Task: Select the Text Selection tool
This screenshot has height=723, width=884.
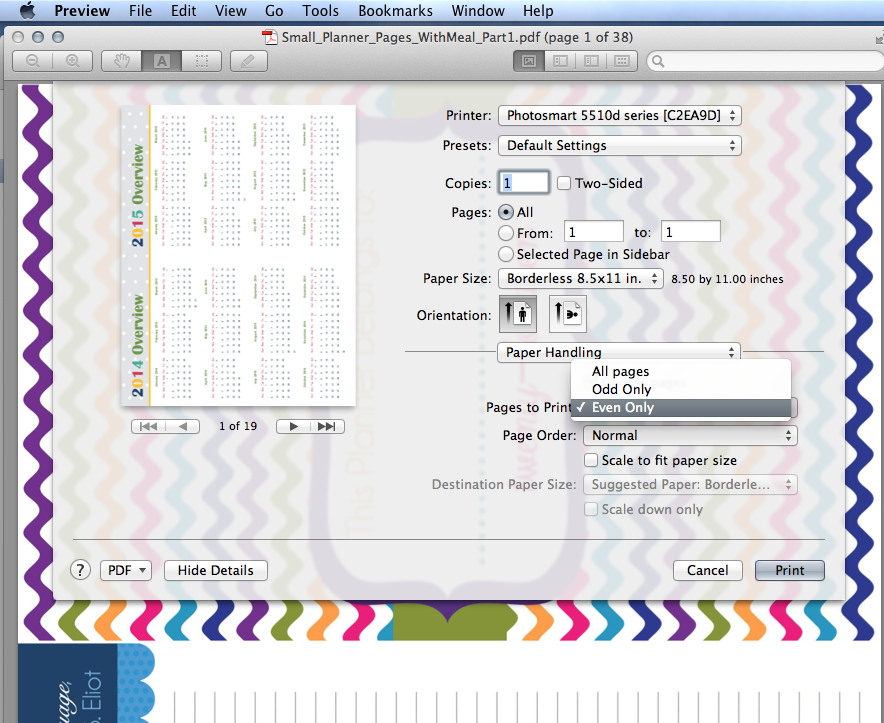Action: click(162, 60)
